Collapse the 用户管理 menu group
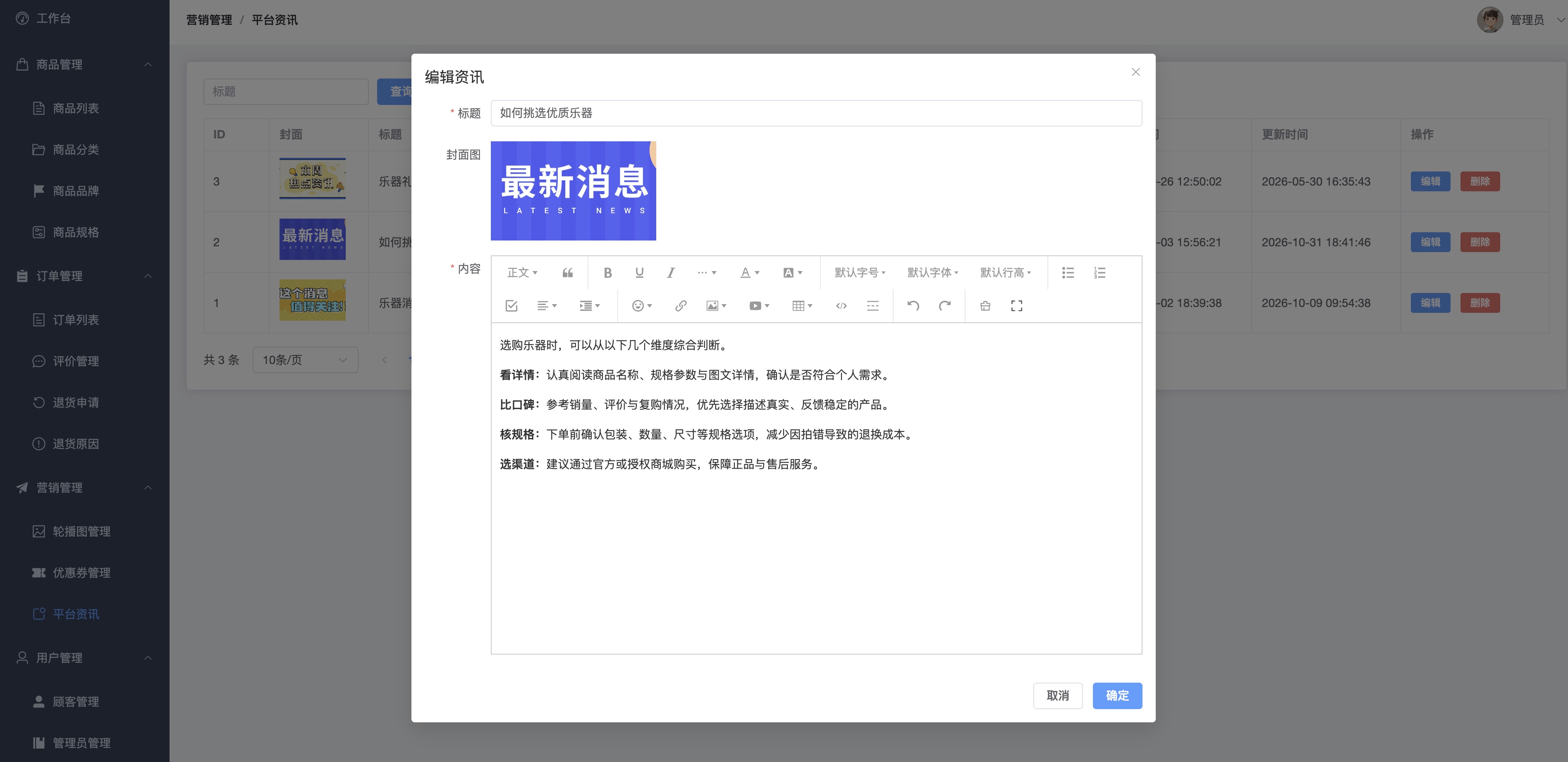Screen dimensions: 1568x762 pyautogui.click(x=85, y=658)
